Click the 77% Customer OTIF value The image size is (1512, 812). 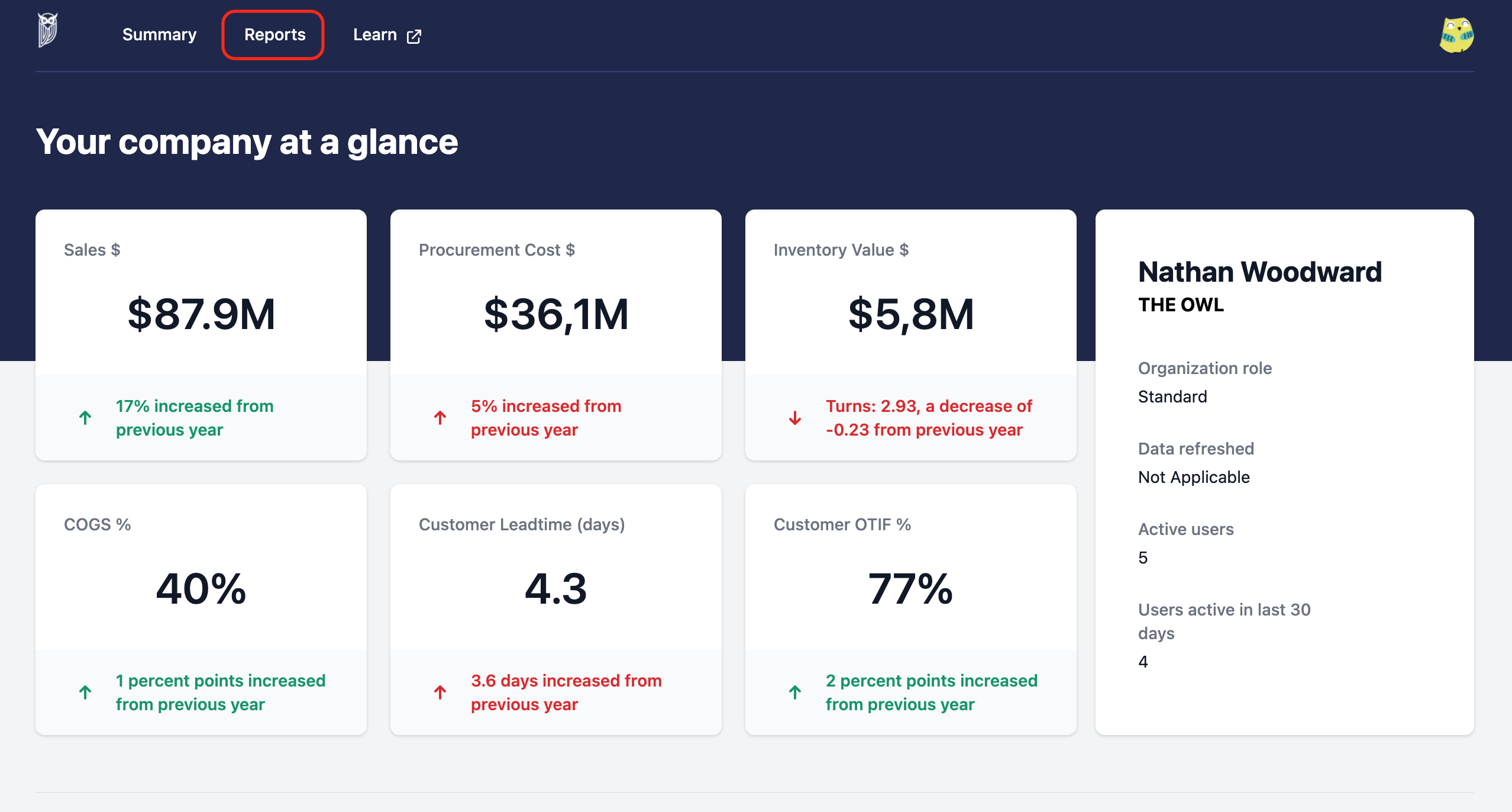[x=911, y=589]
